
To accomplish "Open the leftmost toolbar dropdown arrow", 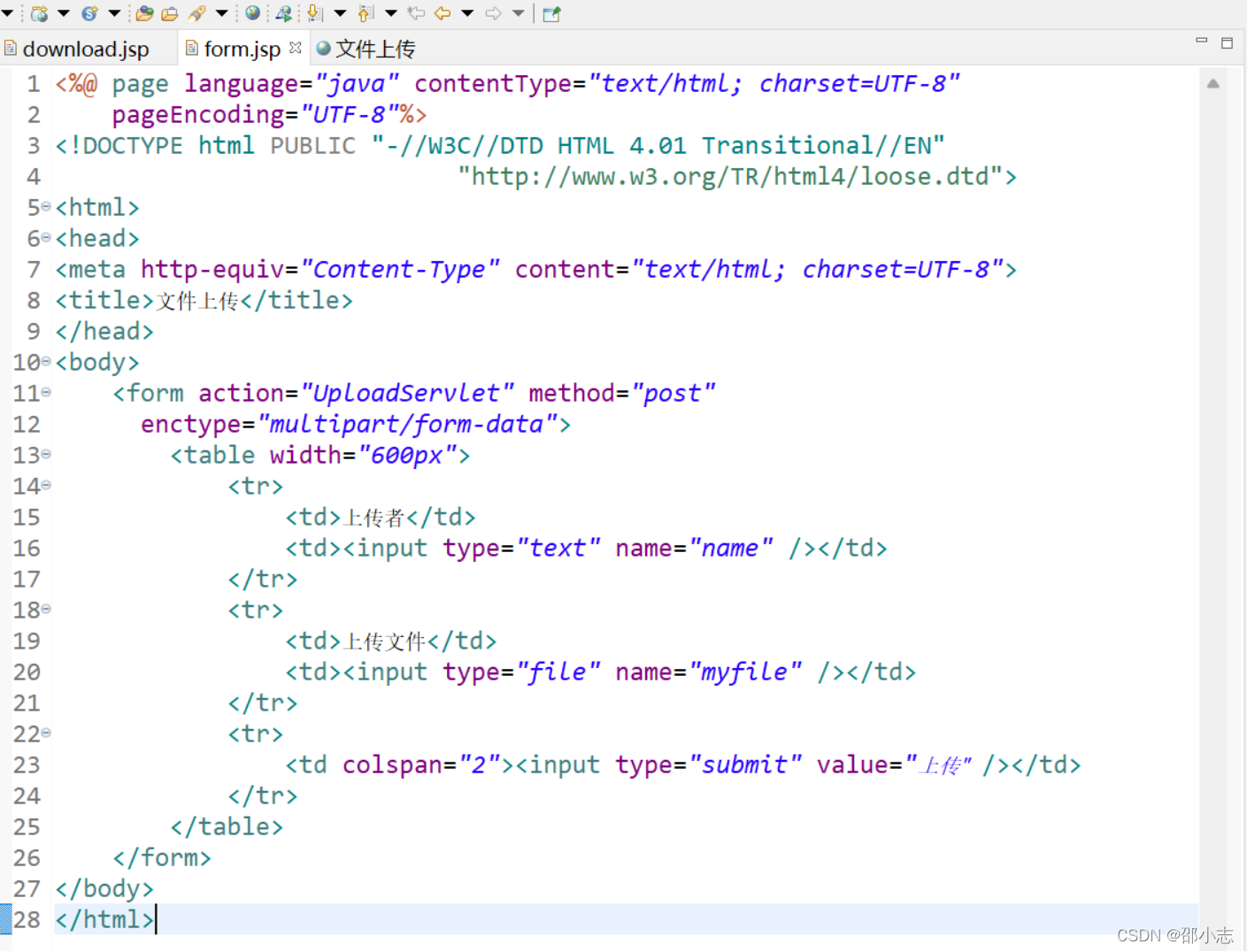I will pyautogui.click(x=7, y=13).
